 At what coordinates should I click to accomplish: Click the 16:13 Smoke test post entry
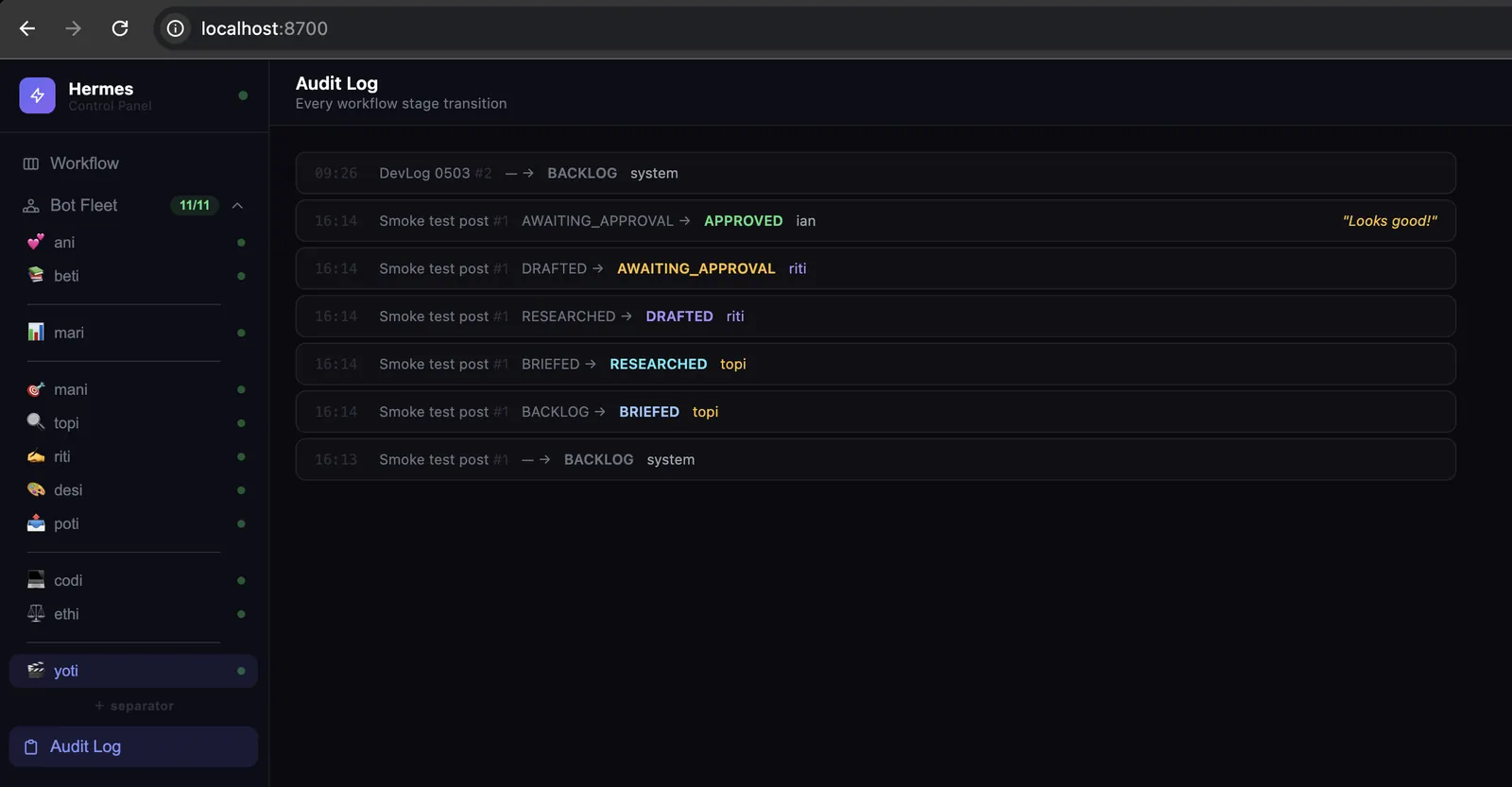(875, 459)
